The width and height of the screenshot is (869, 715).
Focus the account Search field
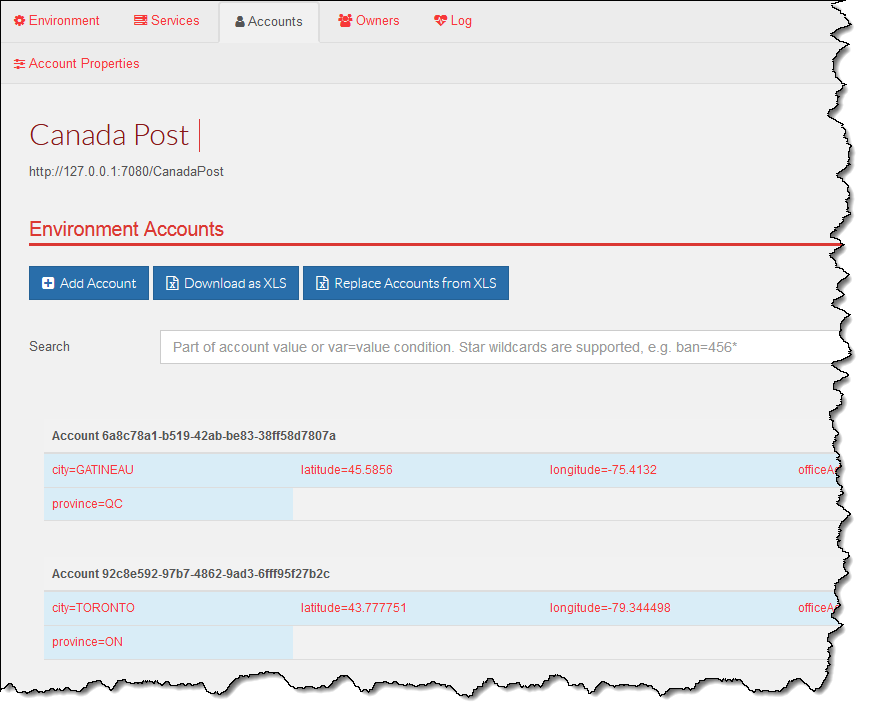click(499, 347)
